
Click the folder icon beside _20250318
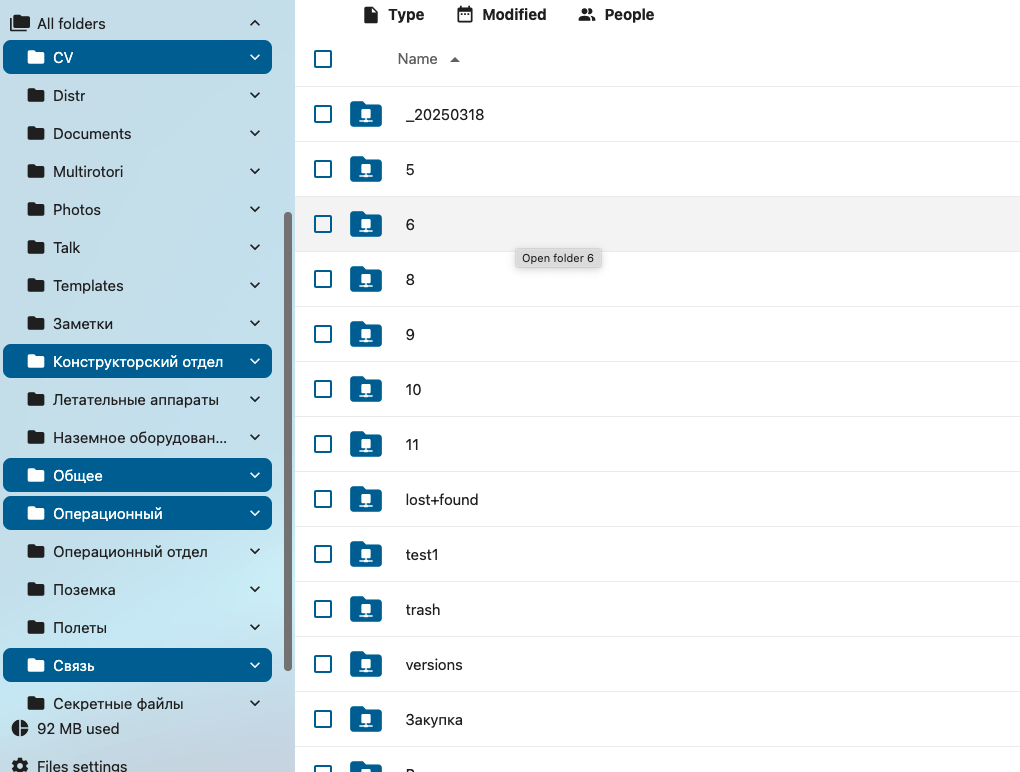(366, 114)
